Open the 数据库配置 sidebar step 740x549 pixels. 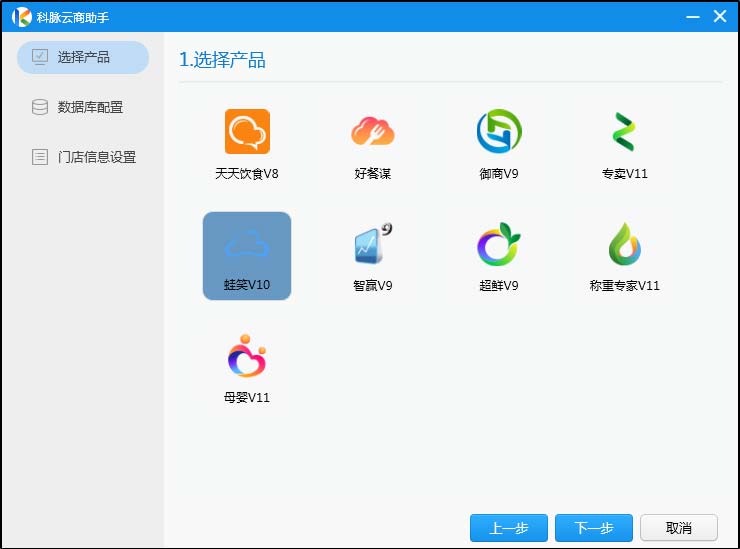[x=83, y=107]
